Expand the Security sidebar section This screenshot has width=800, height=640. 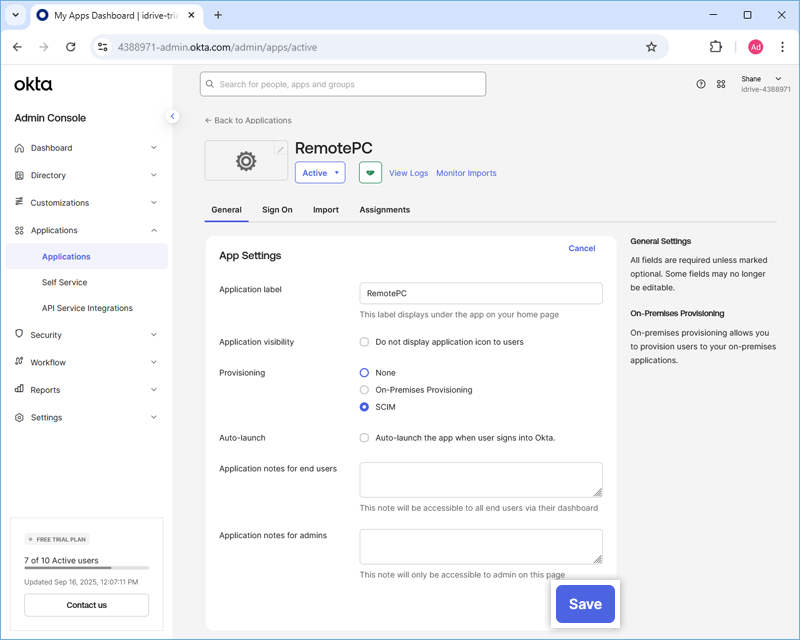click(86, 335)
